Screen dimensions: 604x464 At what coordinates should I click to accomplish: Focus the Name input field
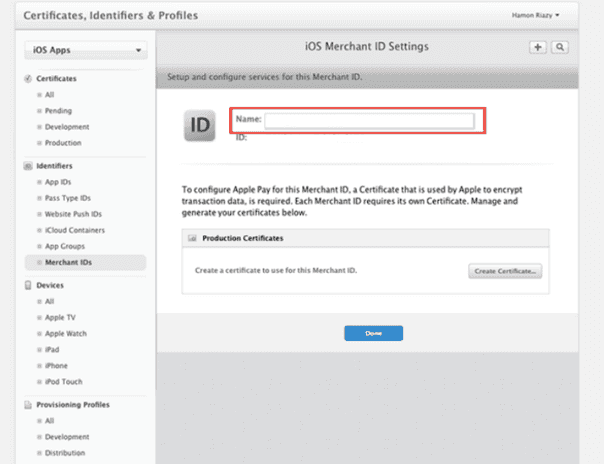(x=369, y=120)
